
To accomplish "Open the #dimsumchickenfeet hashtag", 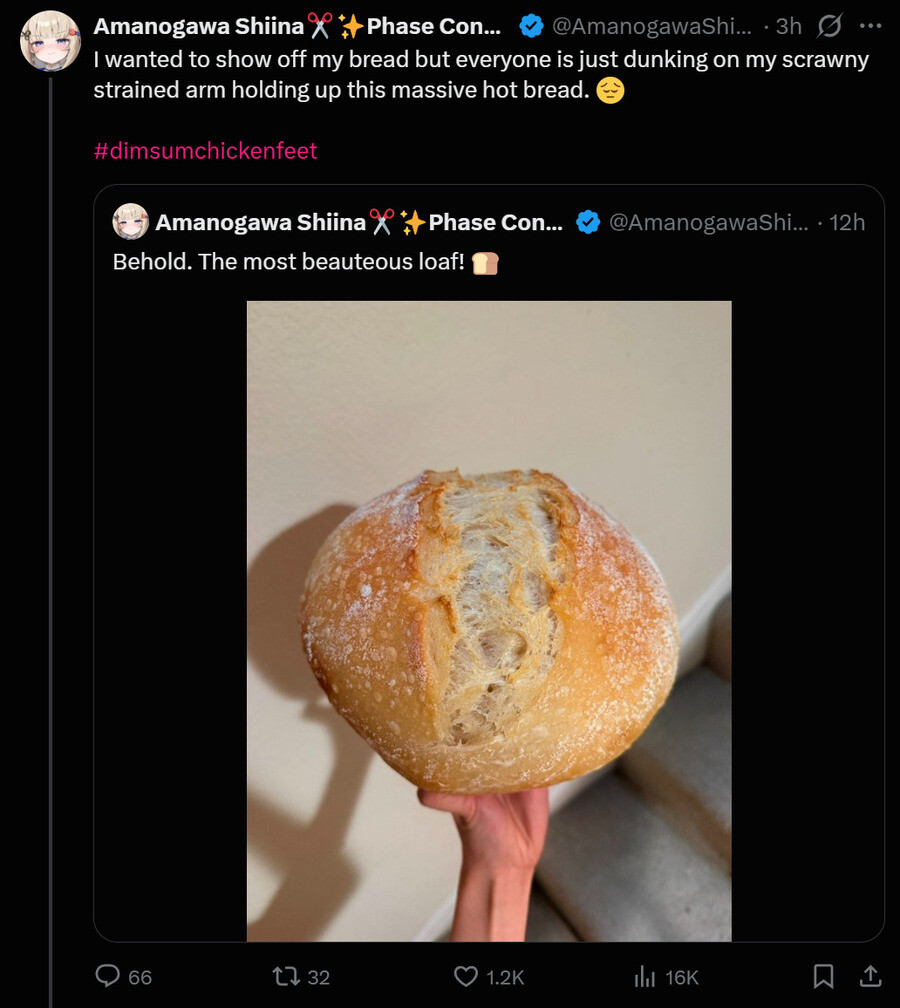I will tap(205, 151).
